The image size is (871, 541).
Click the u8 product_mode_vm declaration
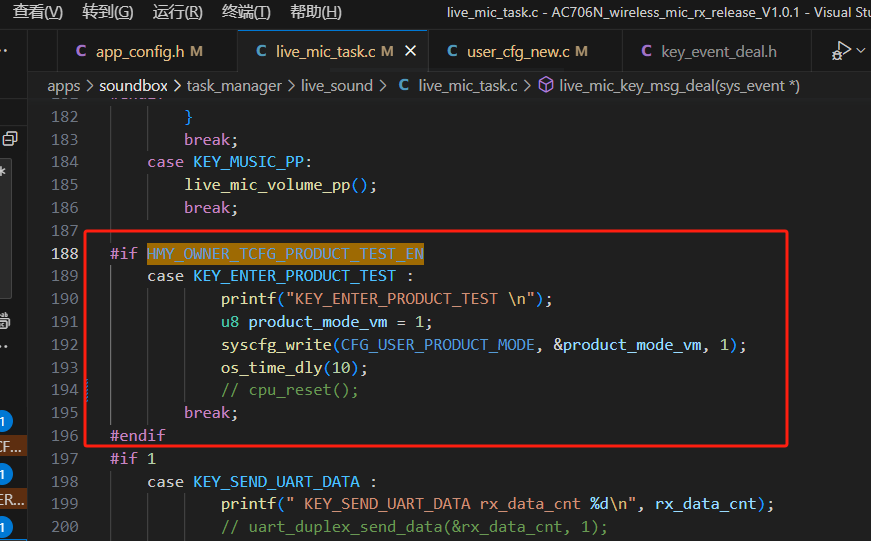(x=326, y=322)
